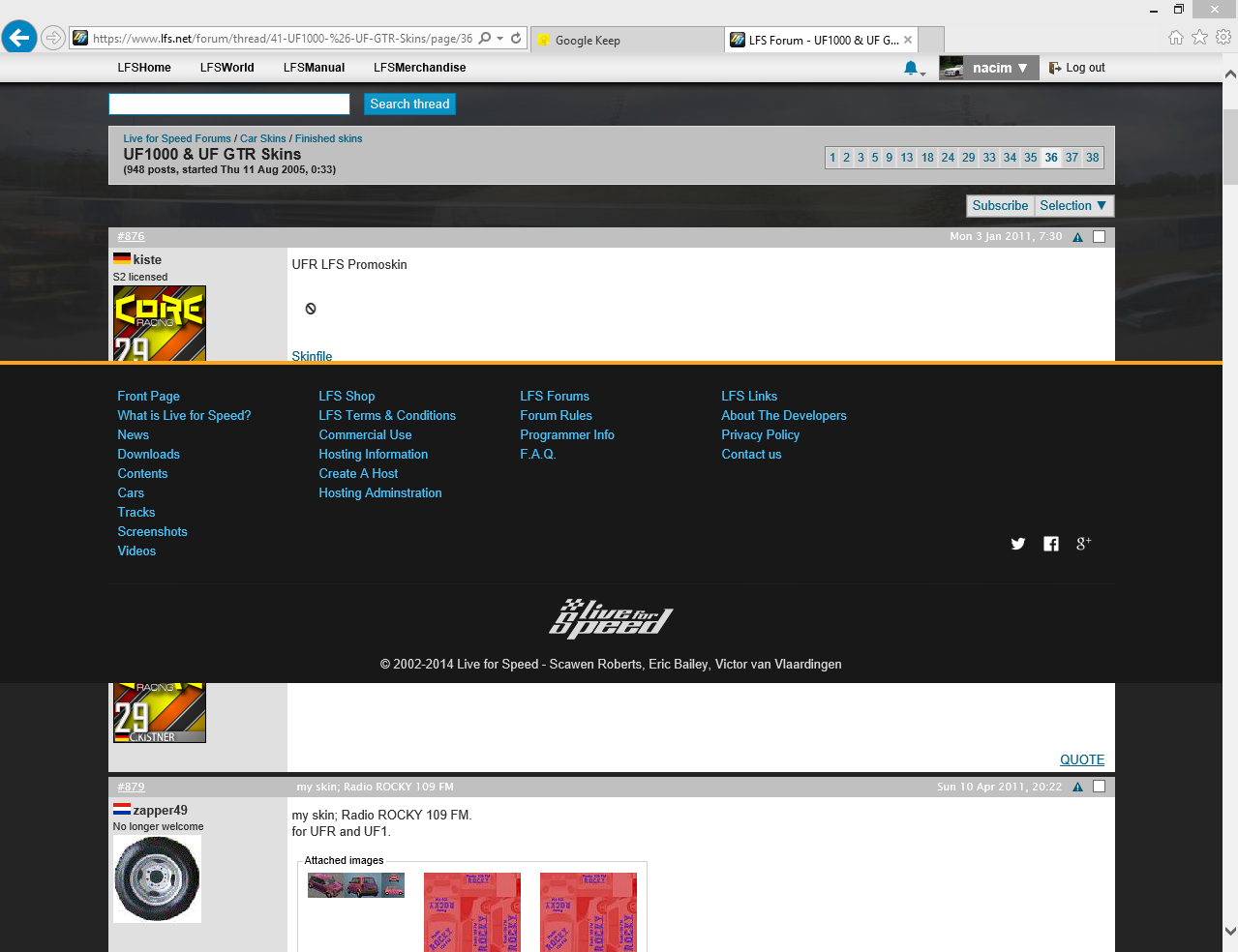Report post #876 warning triangle icon
The height and width of the screenshot is (952, 1238).
(1077, 237)
